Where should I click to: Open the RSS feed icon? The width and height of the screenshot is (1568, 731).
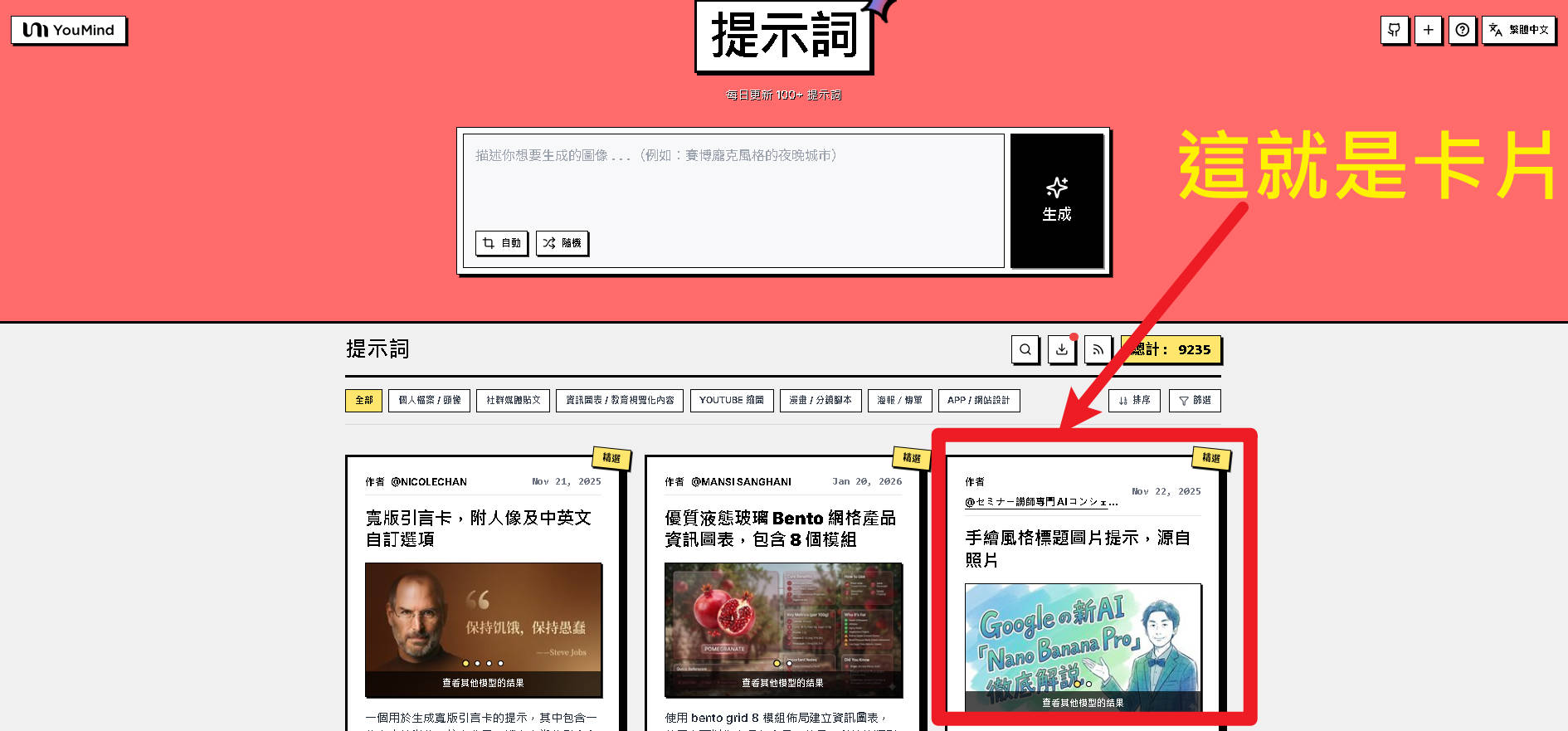pyautogui.click(x=1098, y=349)
